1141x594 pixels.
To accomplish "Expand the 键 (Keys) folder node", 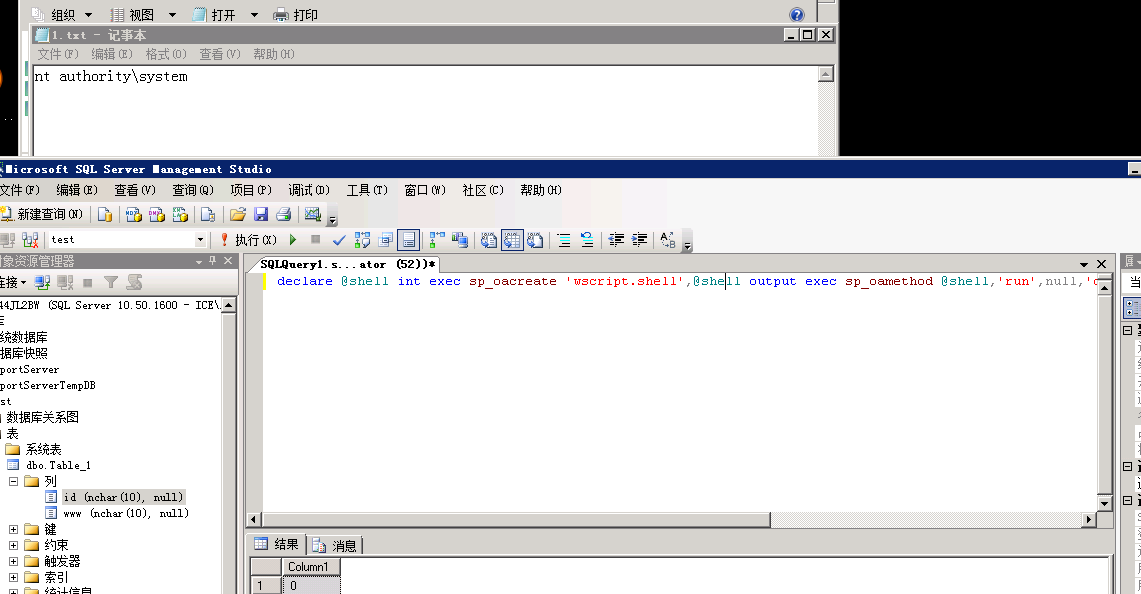I will click(x=13, y=529).
